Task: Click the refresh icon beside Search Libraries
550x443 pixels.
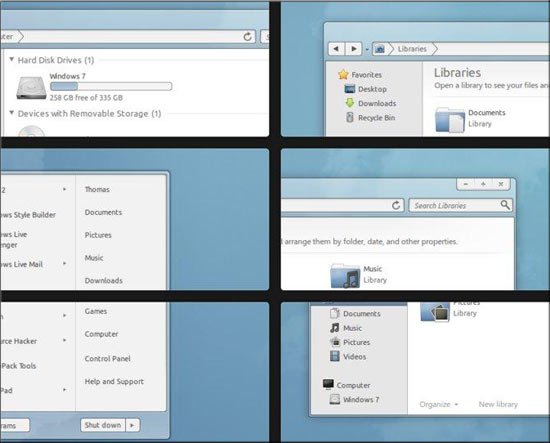Action: pyautogui.click(x=396, y=206)
